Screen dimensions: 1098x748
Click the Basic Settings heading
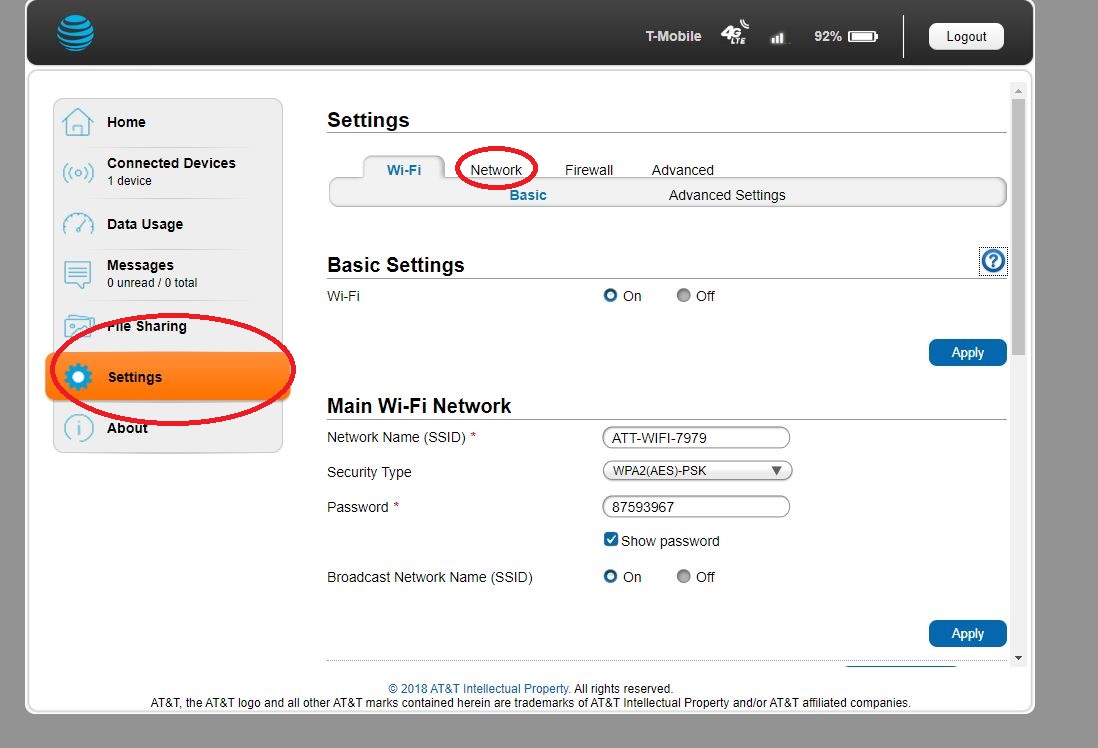(396, 265)
